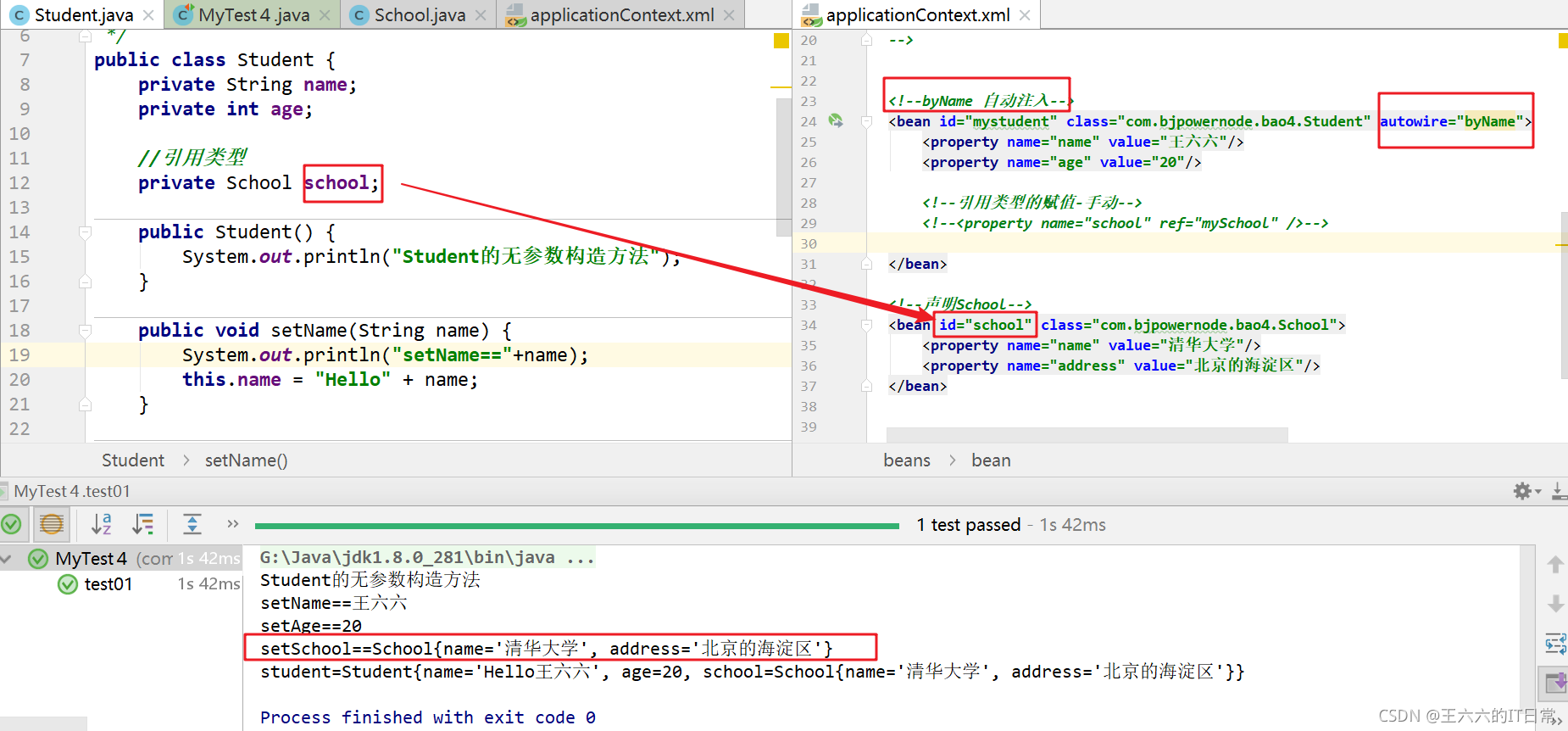Click console down-arrow navigation icon
The height and width of the screenshot is (731, 1568).
(1555, 604)
